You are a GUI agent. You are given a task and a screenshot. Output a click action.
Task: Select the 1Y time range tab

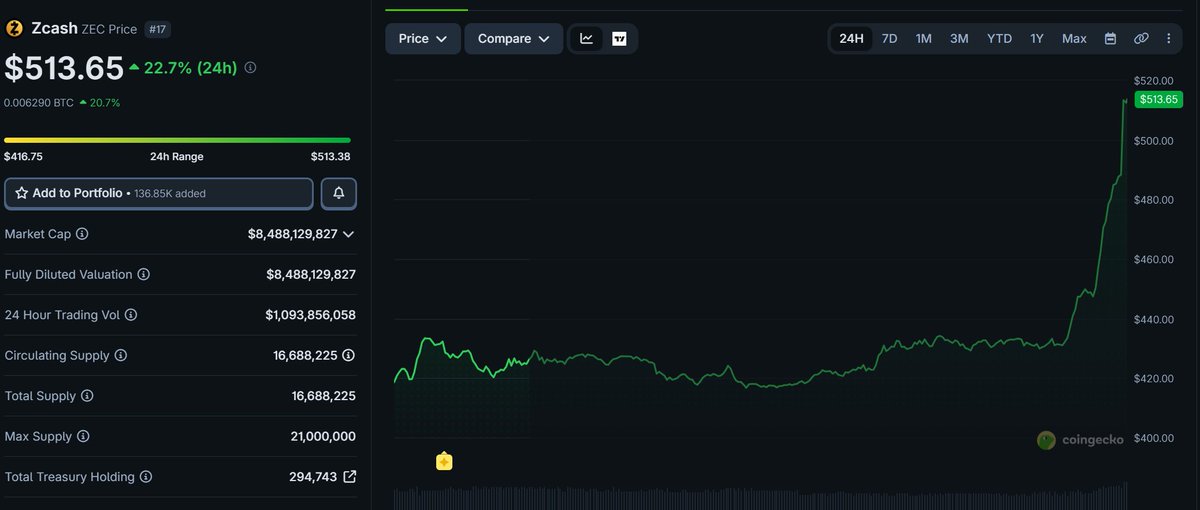point(1037,39)
